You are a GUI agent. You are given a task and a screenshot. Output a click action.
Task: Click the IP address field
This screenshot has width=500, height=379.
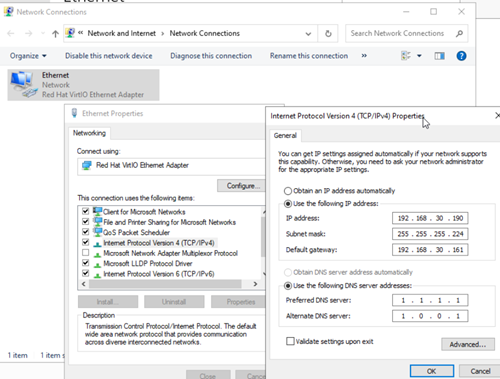[430, 218]
